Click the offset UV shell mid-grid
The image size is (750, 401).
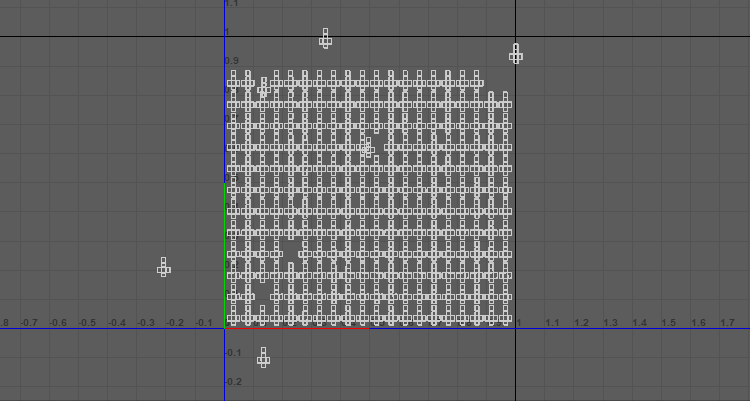(367, 147)
